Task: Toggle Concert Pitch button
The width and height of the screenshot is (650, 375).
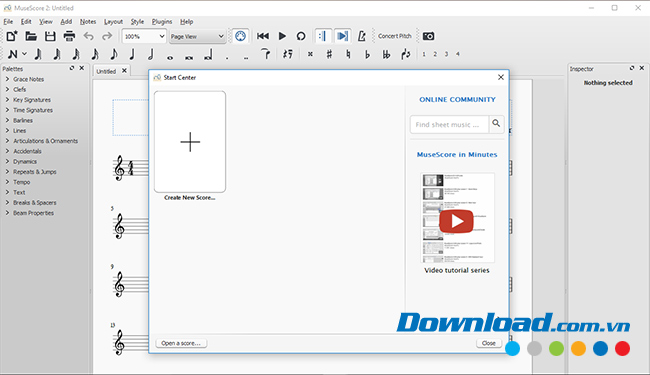Action: tap(395, 36)
